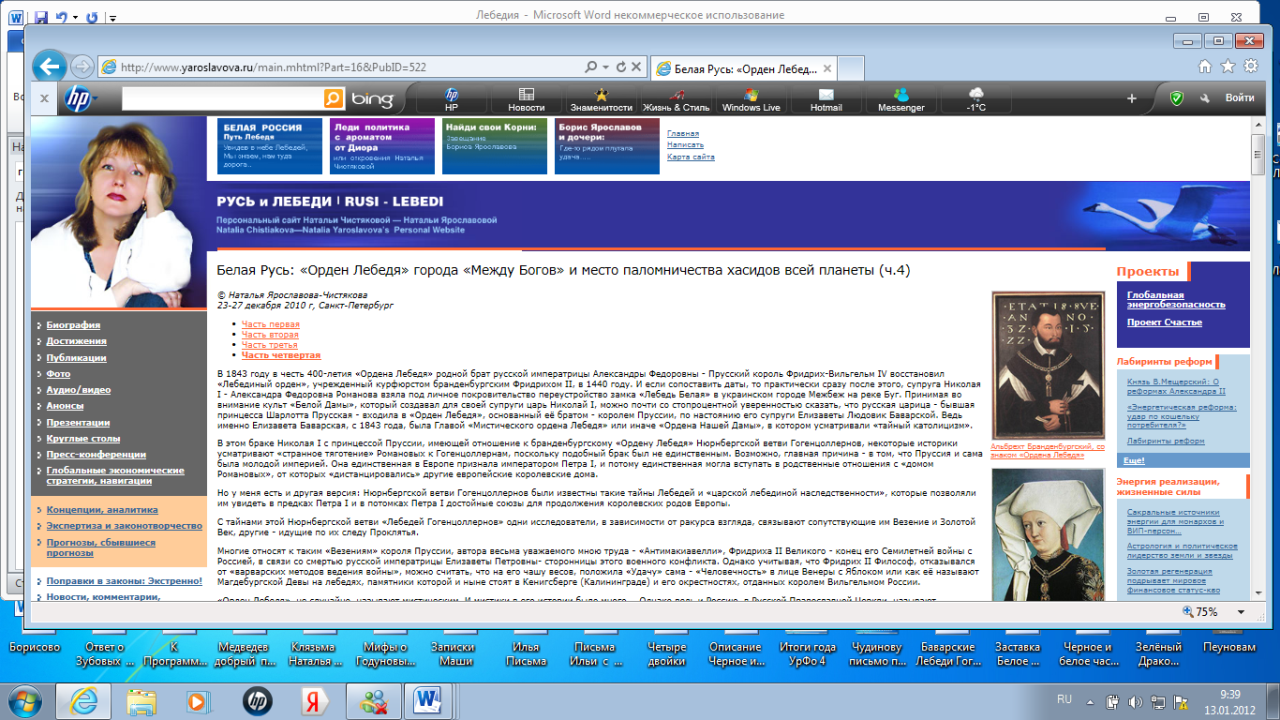The image size is (1280, 720).
Task: Open address bar search magnifier
Action: click(x=592, y=67)
